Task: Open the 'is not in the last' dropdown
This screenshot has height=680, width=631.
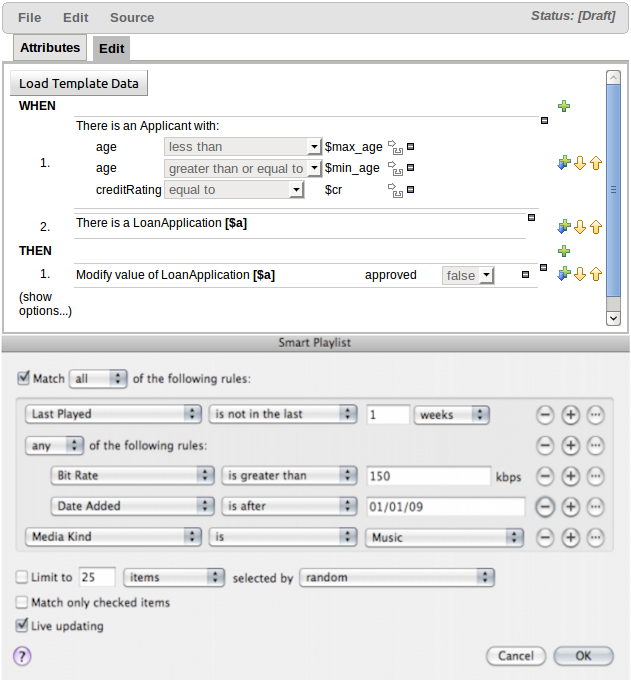Action: [x=283, y=414]
